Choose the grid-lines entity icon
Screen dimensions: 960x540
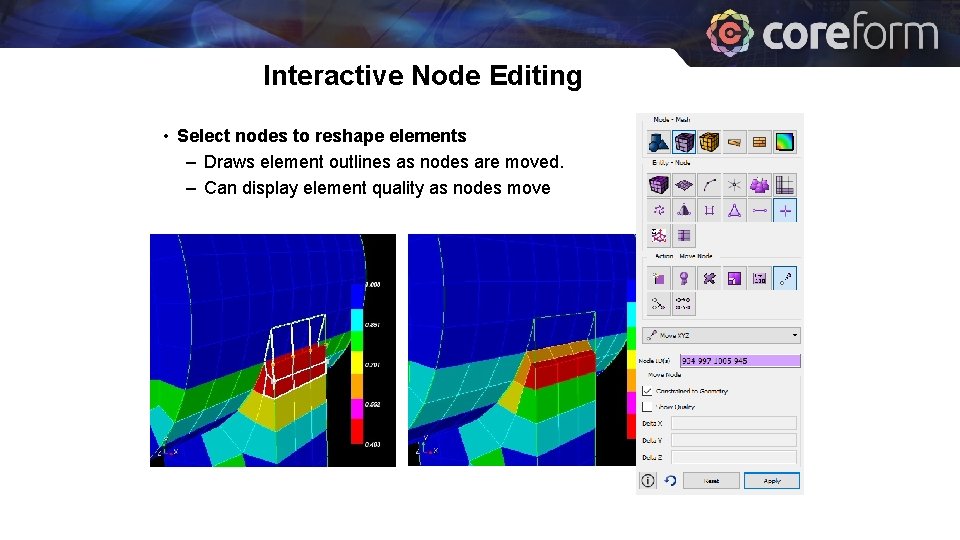785,184
